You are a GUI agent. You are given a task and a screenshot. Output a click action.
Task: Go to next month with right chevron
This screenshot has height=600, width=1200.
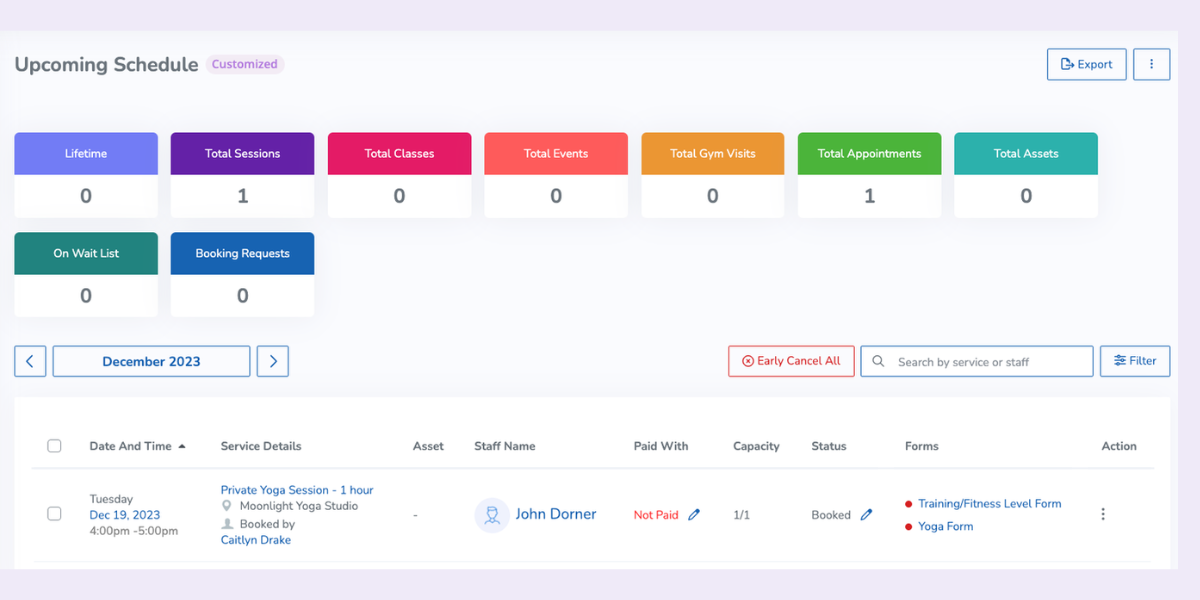tap(272, 360)
